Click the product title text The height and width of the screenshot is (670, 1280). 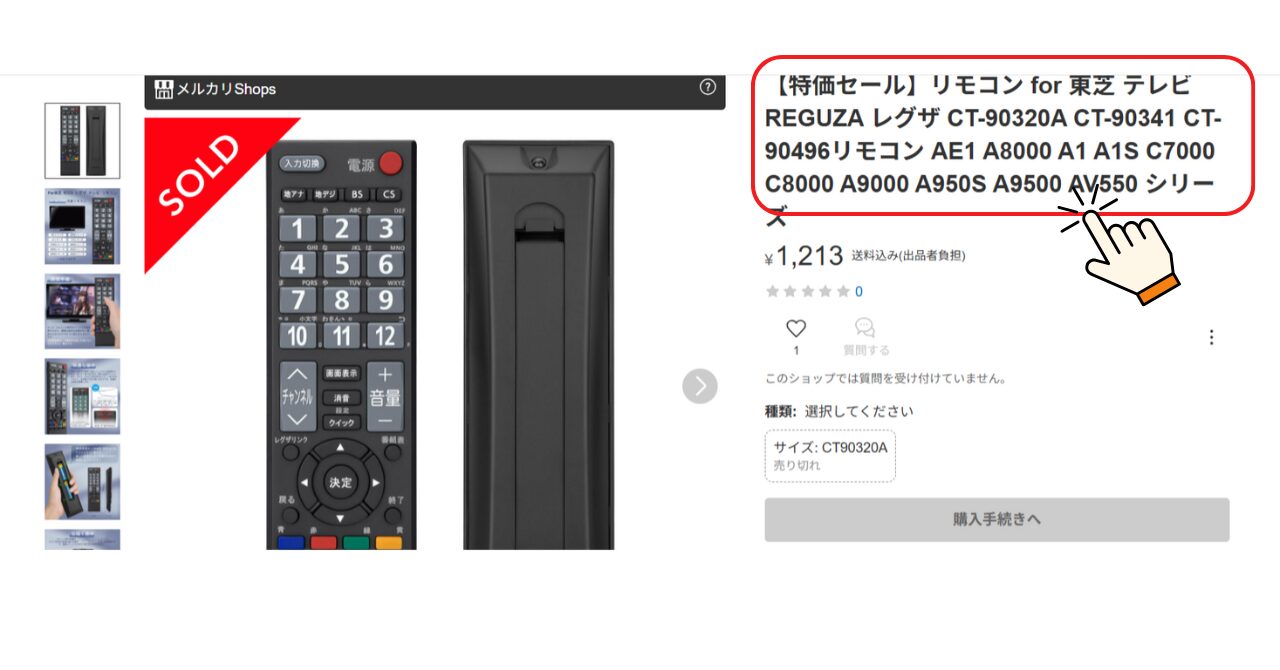(992, 151)
